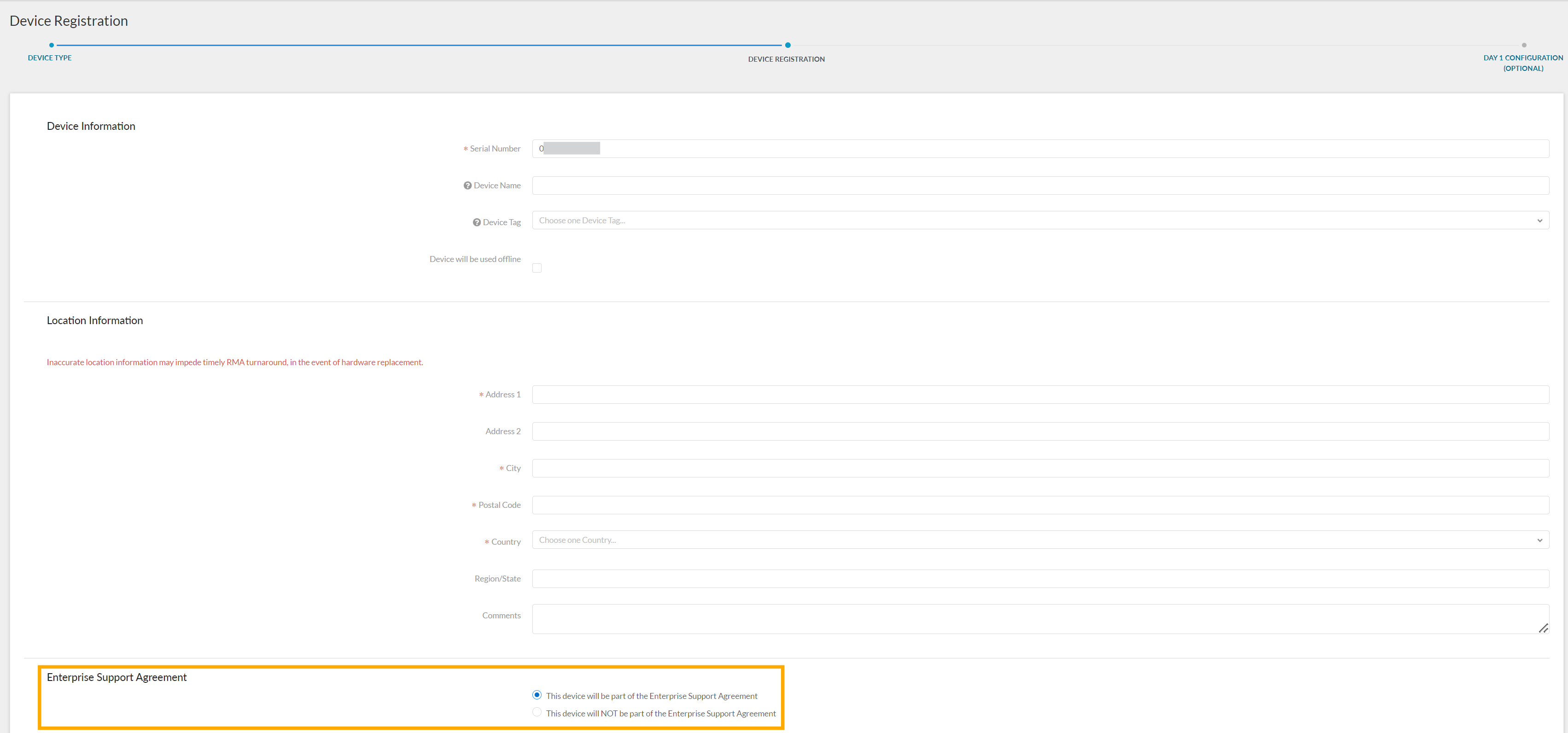The image size is (1568, 733).
Task: Click the Device Tag help icon
Action: click(477, 222)
